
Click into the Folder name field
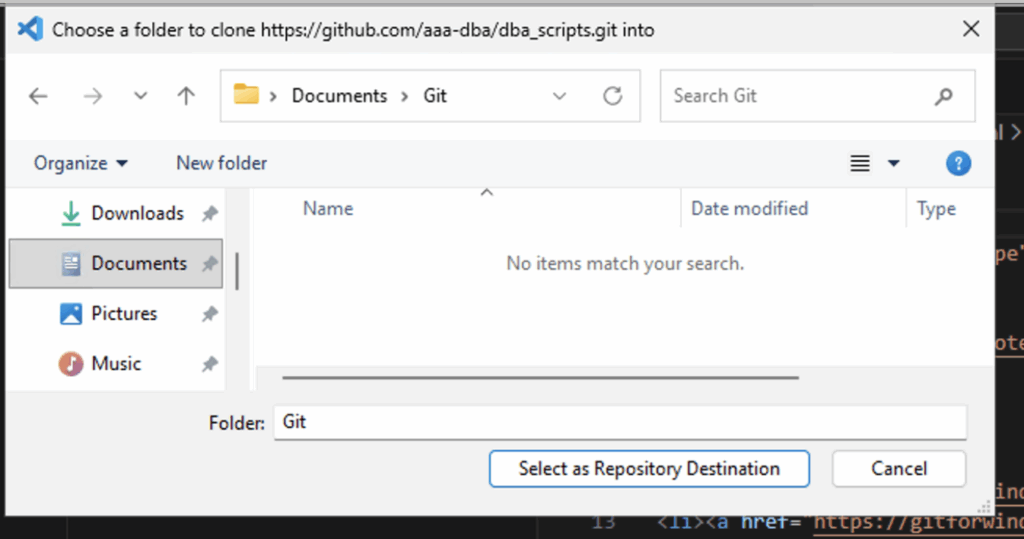pyautogui.click(x=620, y=422)
